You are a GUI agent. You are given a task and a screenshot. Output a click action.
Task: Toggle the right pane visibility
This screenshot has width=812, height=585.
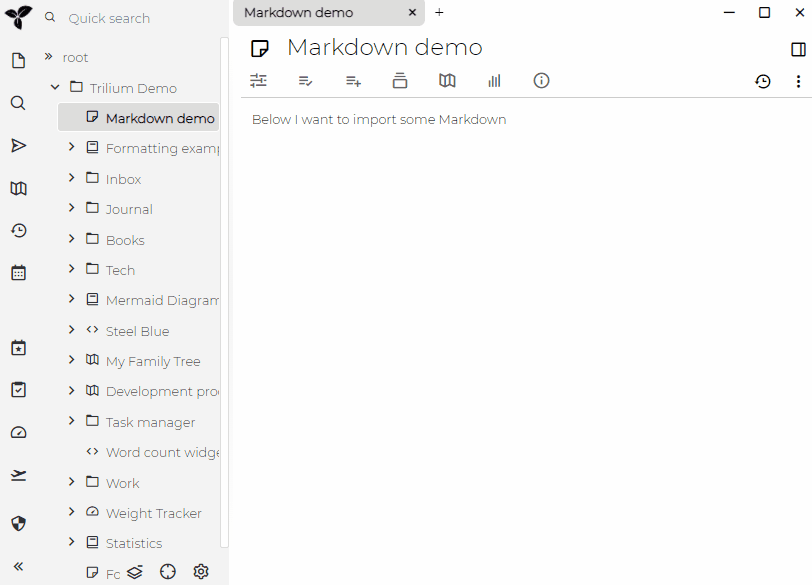(x=798, y=49)
